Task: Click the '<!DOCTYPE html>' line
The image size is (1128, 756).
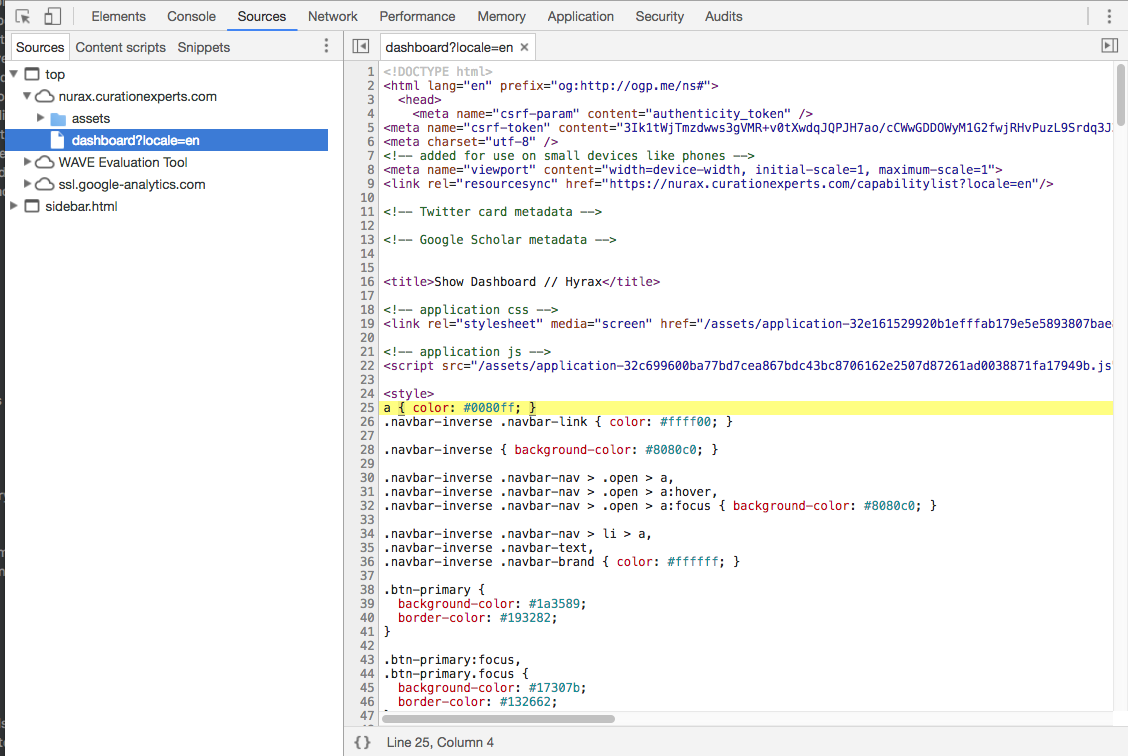Action: [438, 72]
